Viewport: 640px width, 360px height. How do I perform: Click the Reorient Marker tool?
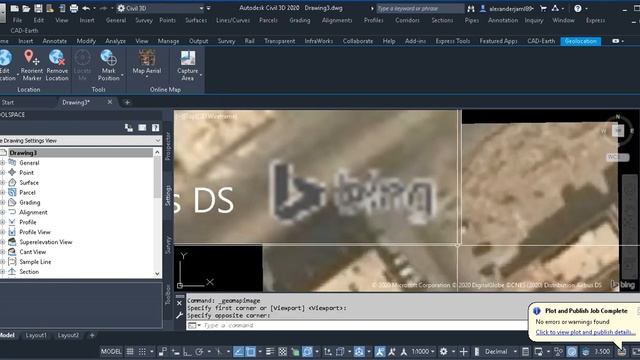coord(32,66)
